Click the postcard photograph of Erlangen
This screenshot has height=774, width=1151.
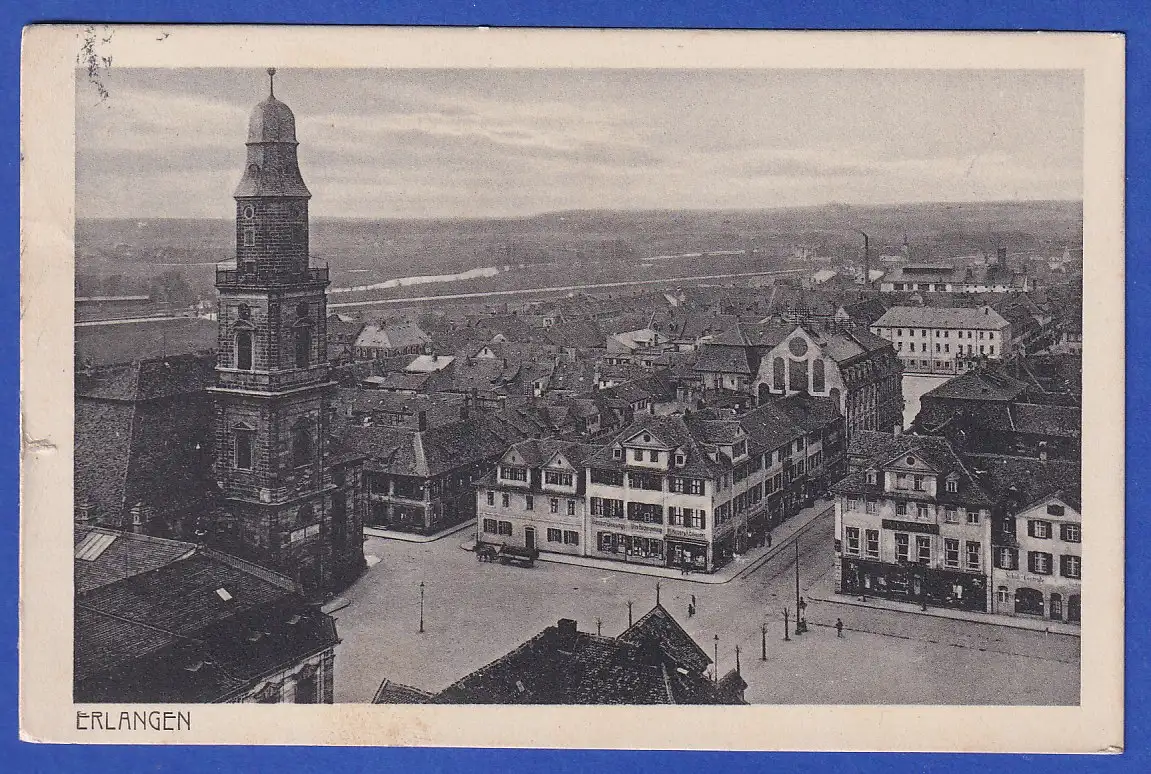(x=578, y=386)
